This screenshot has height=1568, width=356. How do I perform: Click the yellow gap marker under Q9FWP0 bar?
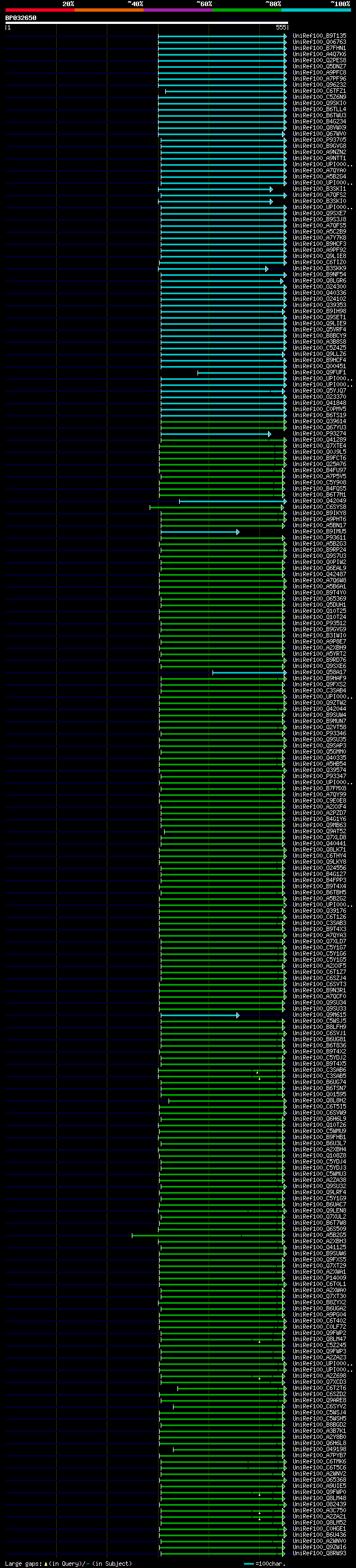[259, 1495]
